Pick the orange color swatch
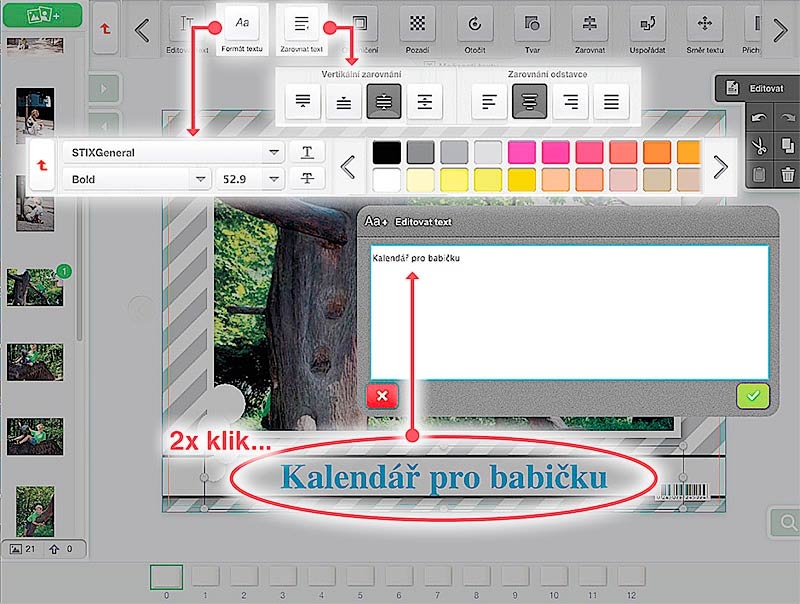 tap(657, 153)
